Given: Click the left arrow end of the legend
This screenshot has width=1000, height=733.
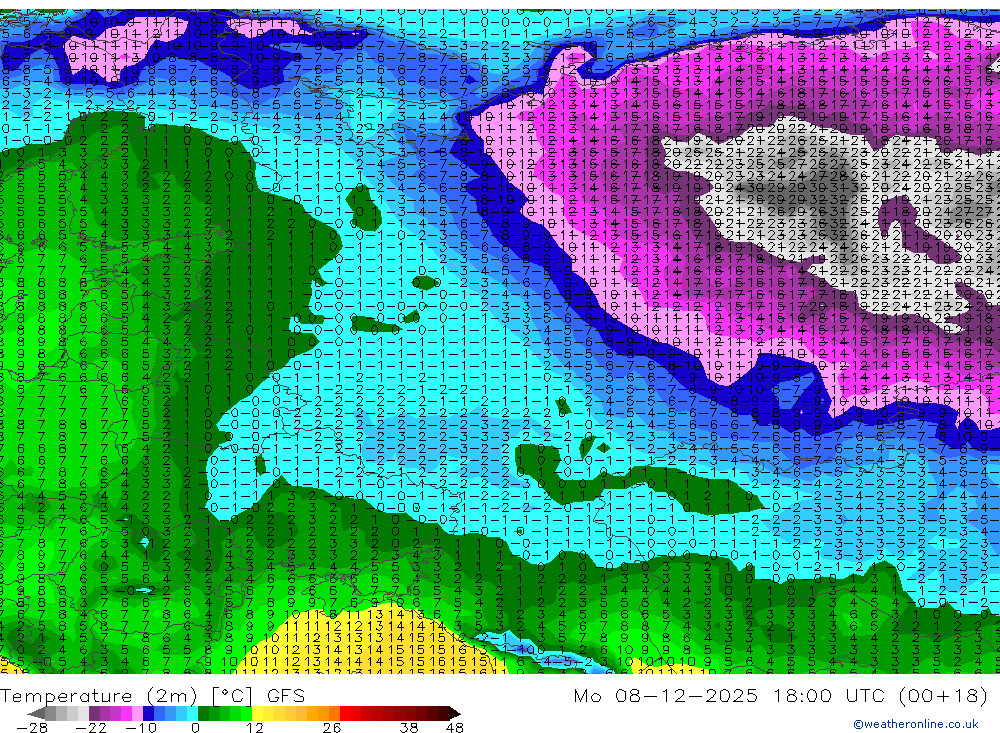Looking at the screenshot, I should [x=36, y=713].
